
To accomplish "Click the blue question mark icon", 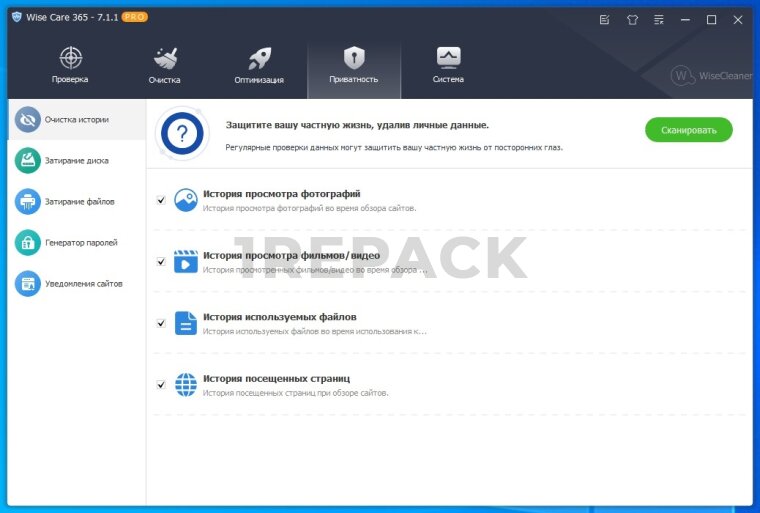I will (x=182, y=133).
